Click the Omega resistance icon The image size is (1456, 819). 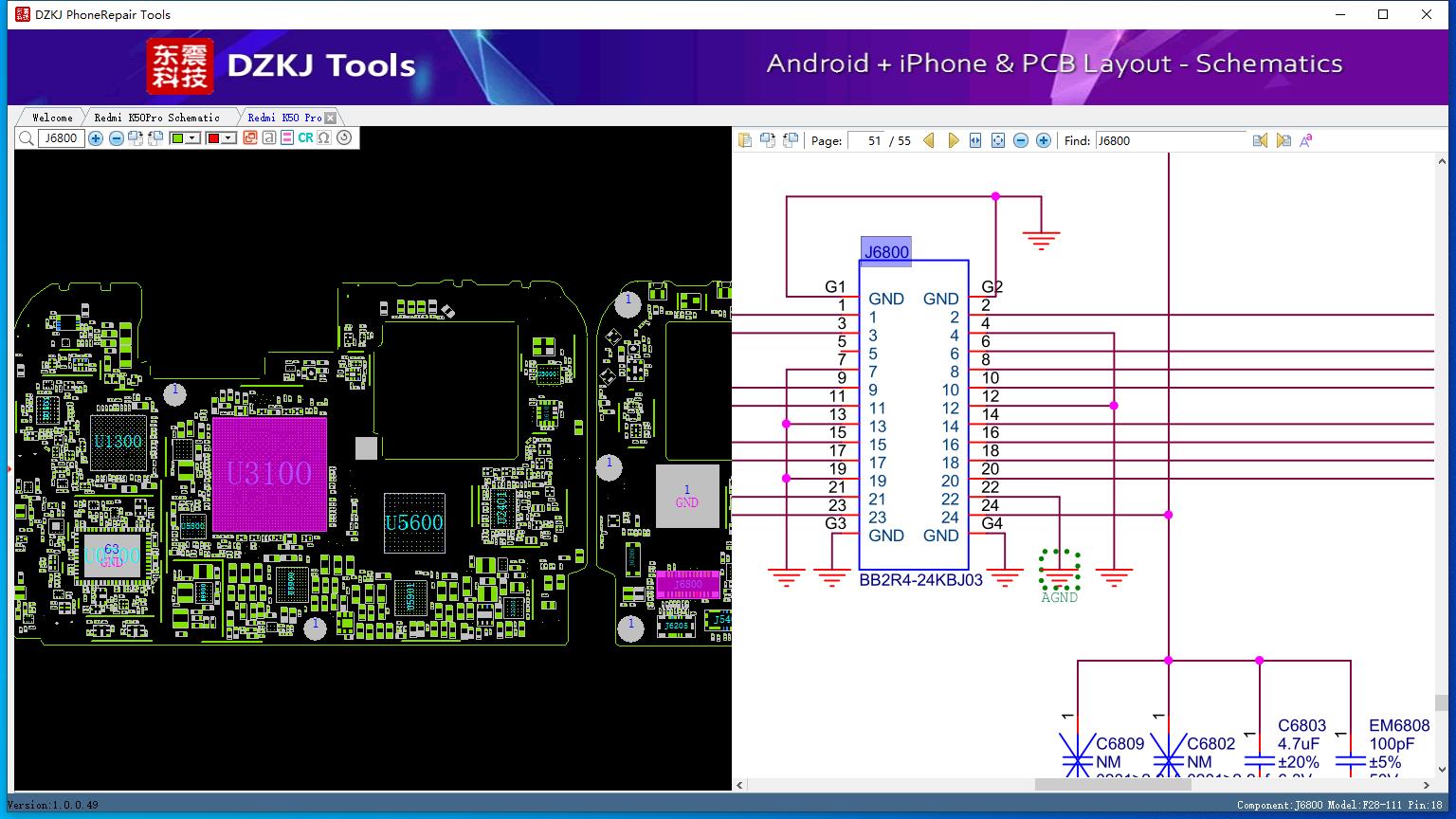tap(324, 138)
